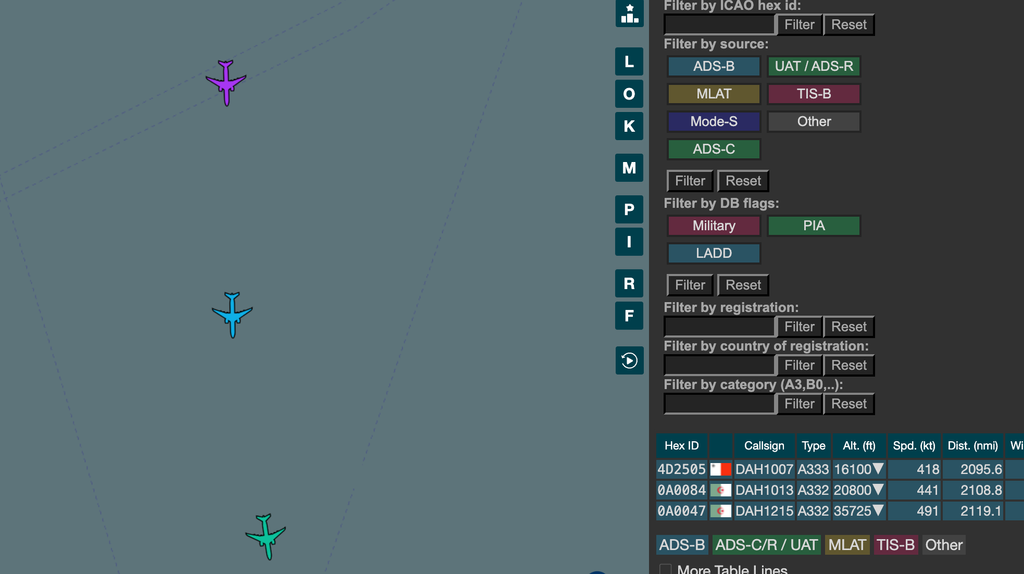Open the replay history icon
Screen dimensions: 1024x574
point(629,360)
